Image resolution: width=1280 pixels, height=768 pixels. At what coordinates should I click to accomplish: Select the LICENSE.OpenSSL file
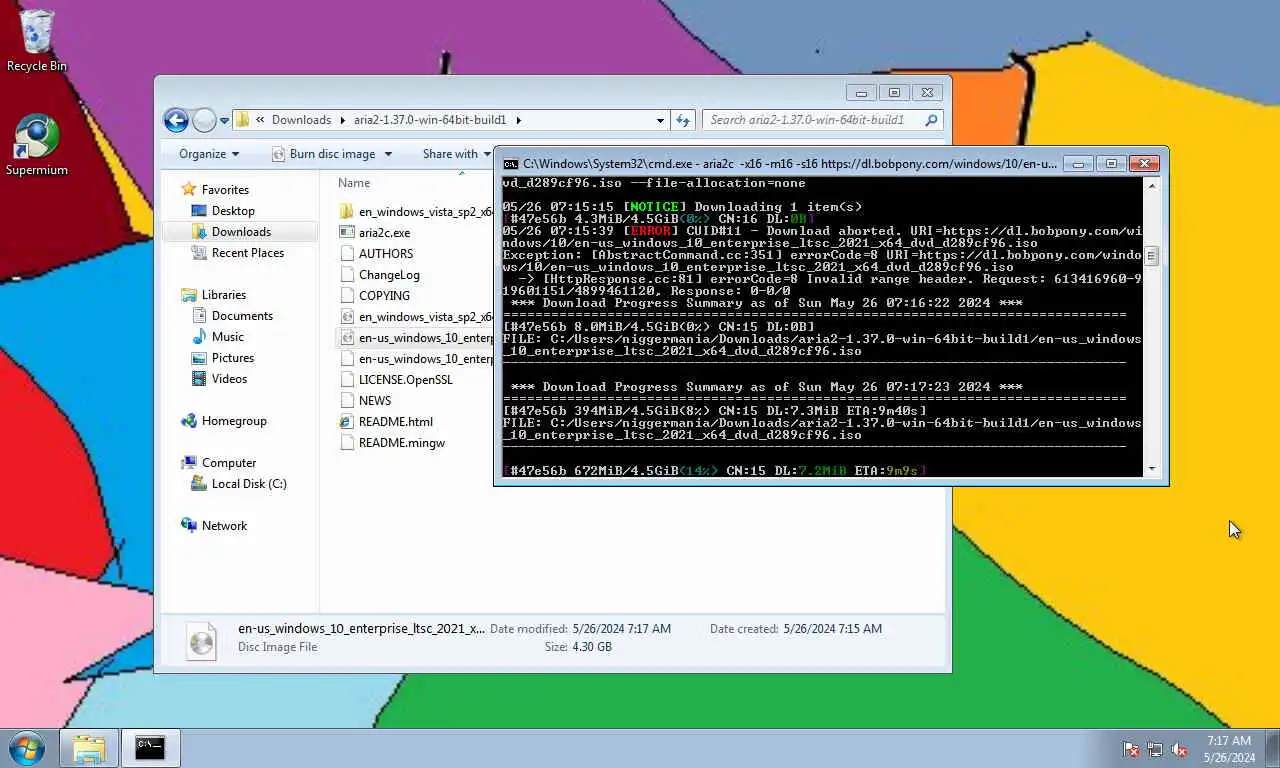[396, 380]
